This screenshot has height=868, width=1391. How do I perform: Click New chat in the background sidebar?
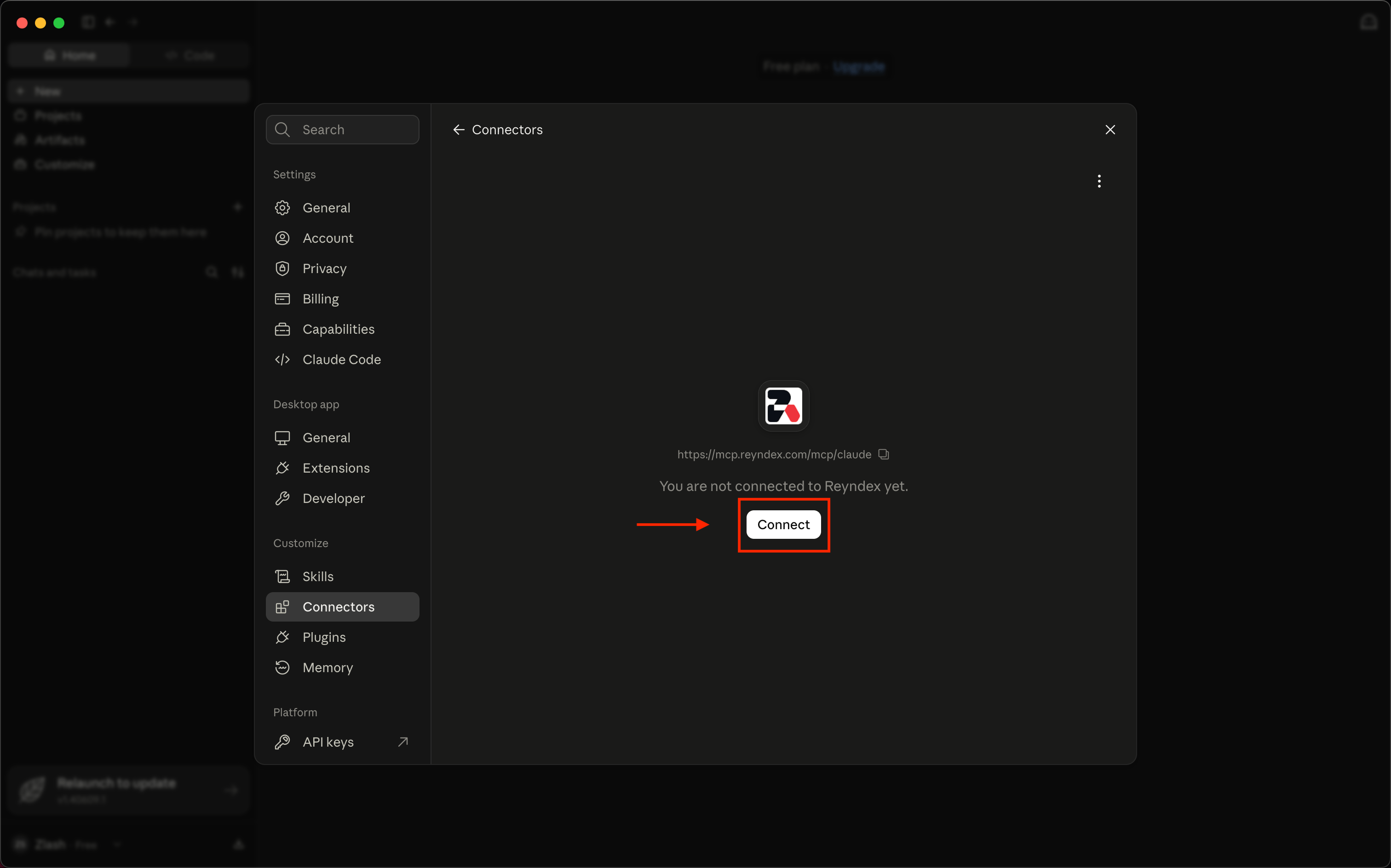[129, 92]
